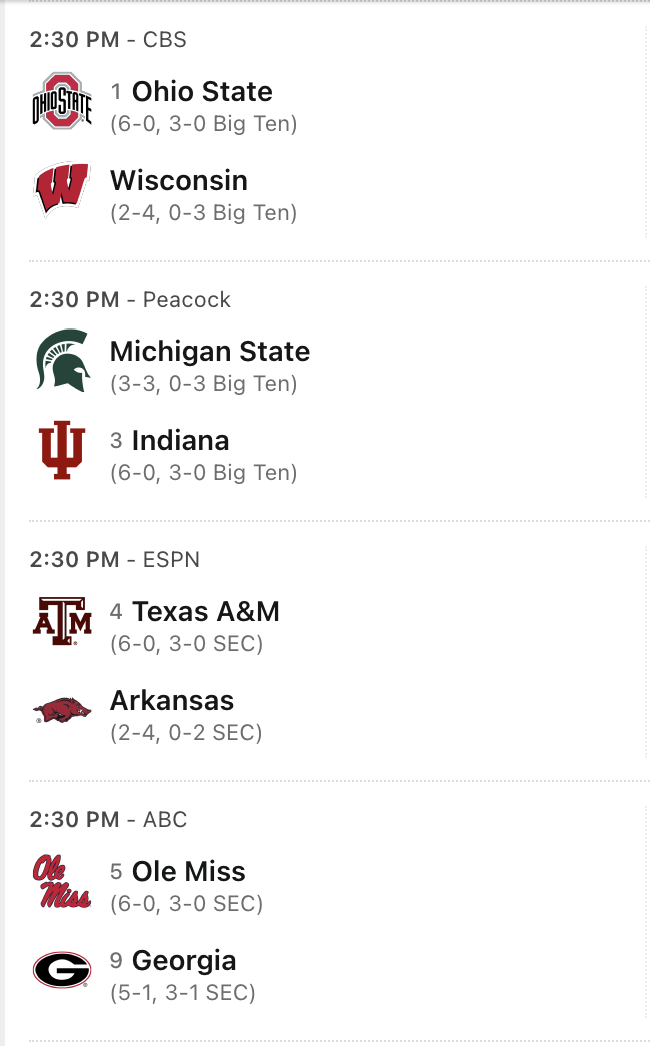This screenshot has width=650, height=1046.
Task: Click the 2:30 PM ABC game header
Action: (108, 820)
